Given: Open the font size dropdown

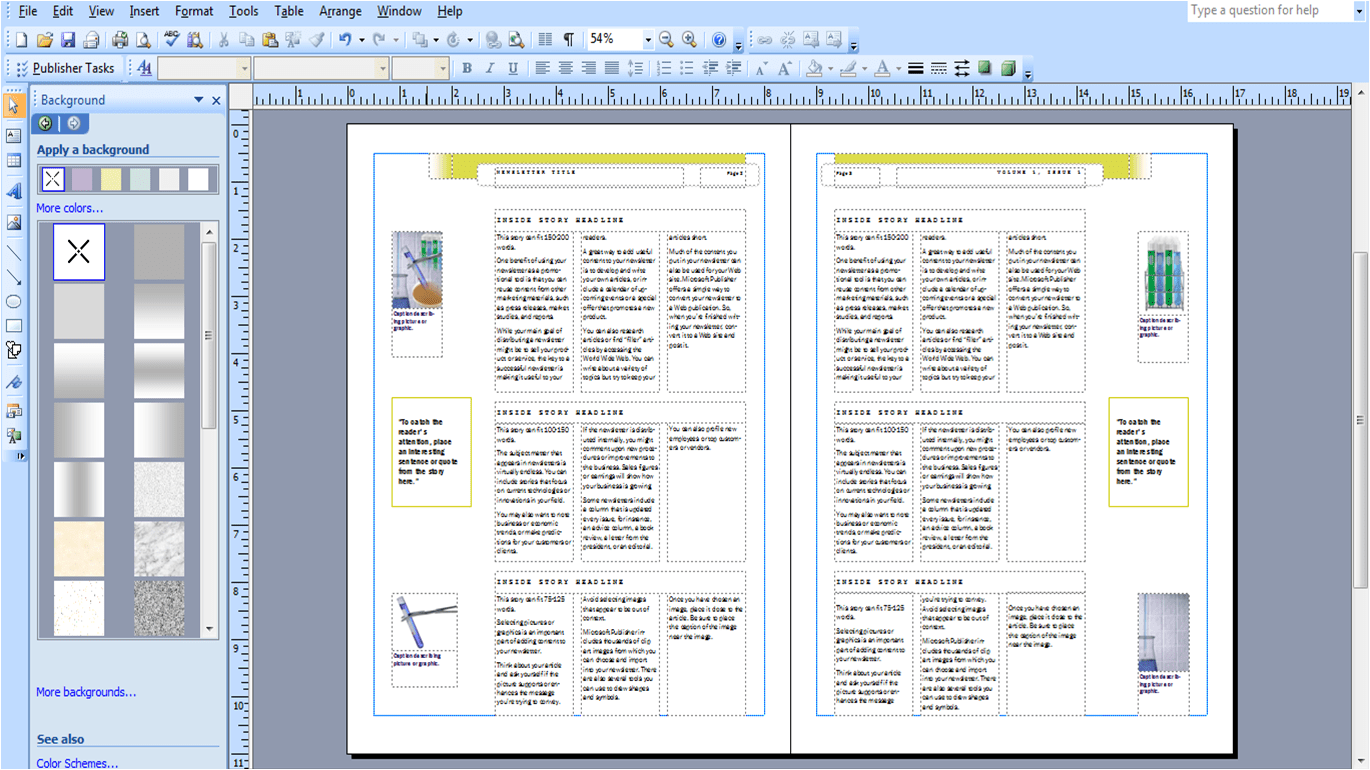Looking at the screenshot, I should coord(442,68).
